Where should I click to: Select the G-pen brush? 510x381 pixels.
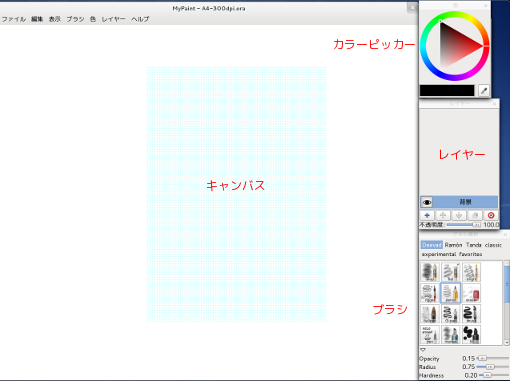click(451, 314)
